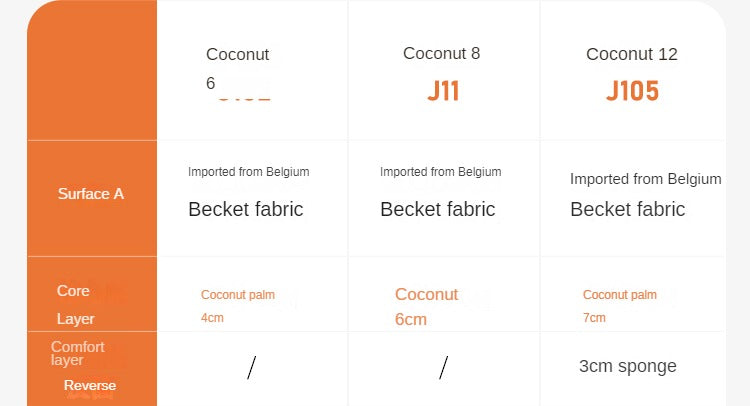Click the orange Coconut 6cm text
The image size is (750, 406).
point(426,306)
